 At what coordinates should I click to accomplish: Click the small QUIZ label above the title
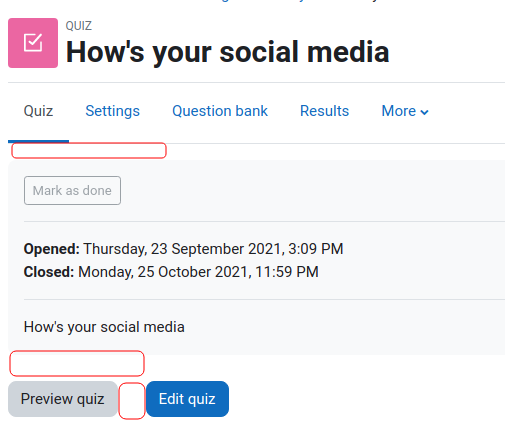click(x=79, y=26)
